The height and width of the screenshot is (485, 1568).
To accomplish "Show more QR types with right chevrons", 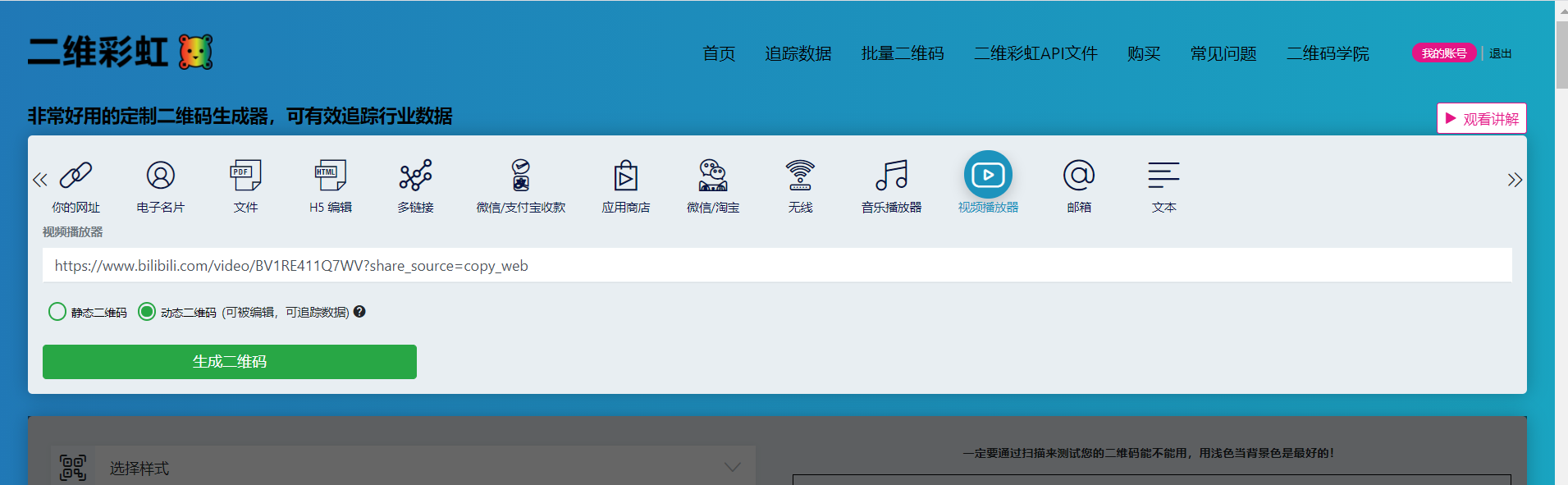I will 1515,180.
